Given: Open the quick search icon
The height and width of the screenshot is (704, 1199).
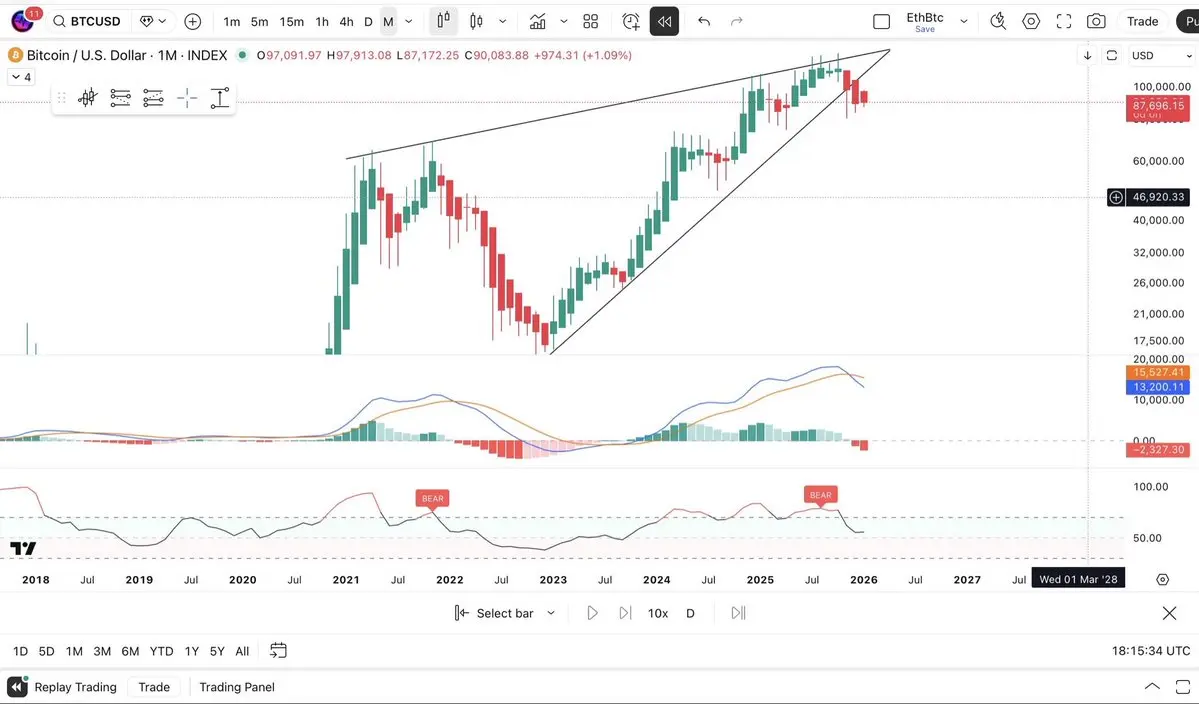Looking at the screenshot, I should click(x=998, y=21).
